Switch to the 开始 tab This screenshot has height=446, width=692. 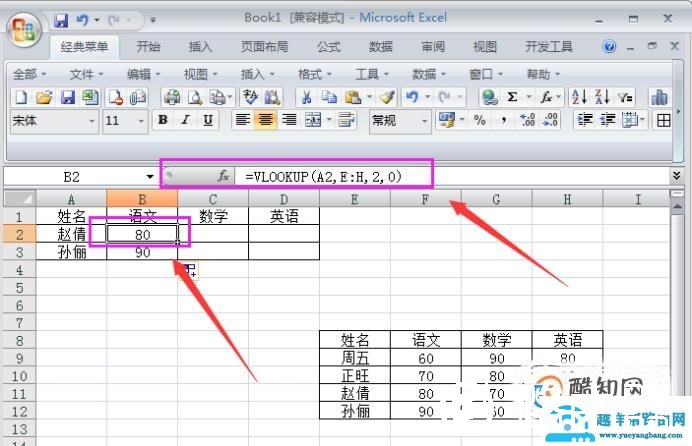(148, 47)
